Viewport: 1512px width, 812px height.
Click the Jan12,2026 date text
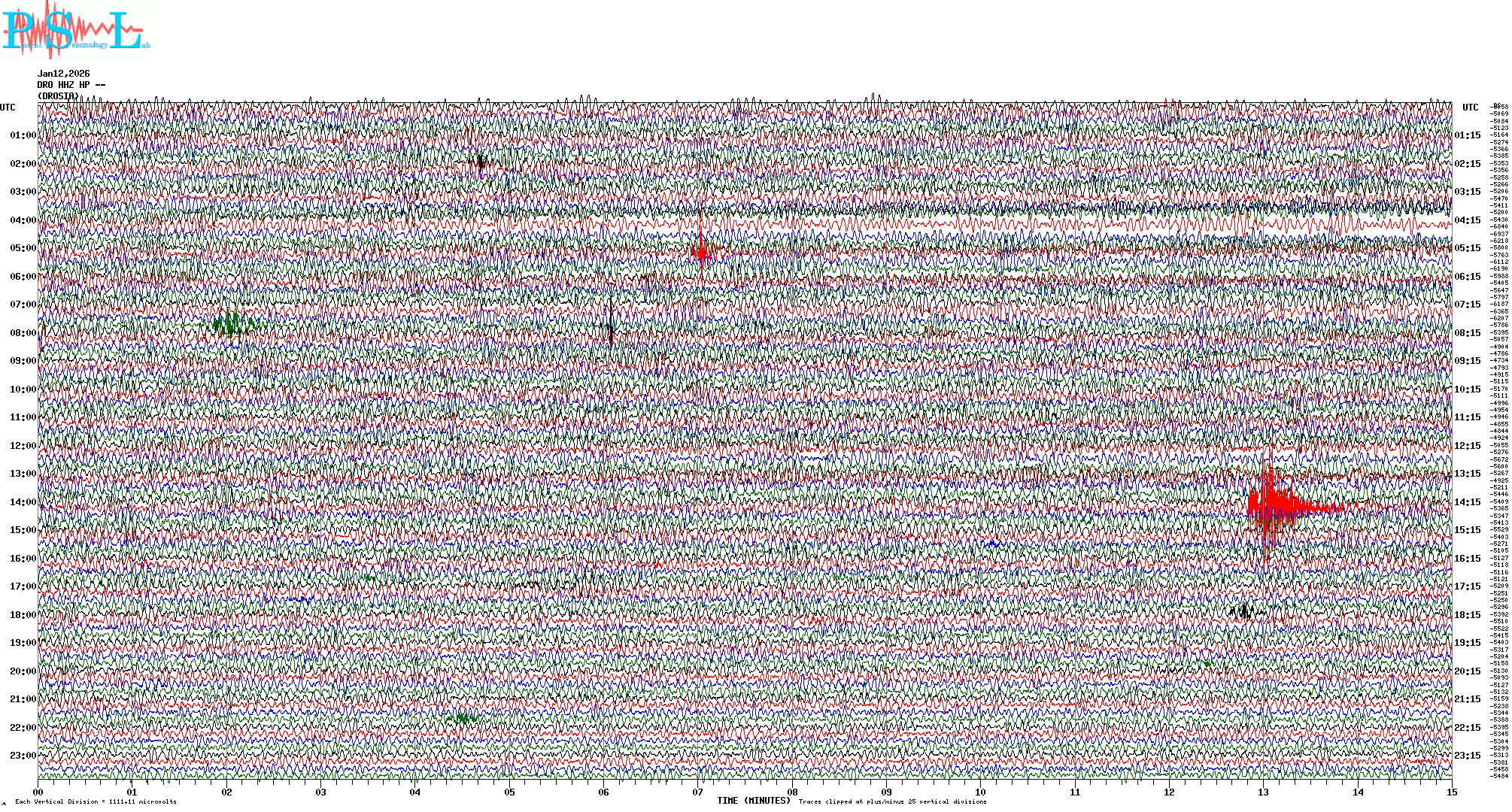[64, 74]
